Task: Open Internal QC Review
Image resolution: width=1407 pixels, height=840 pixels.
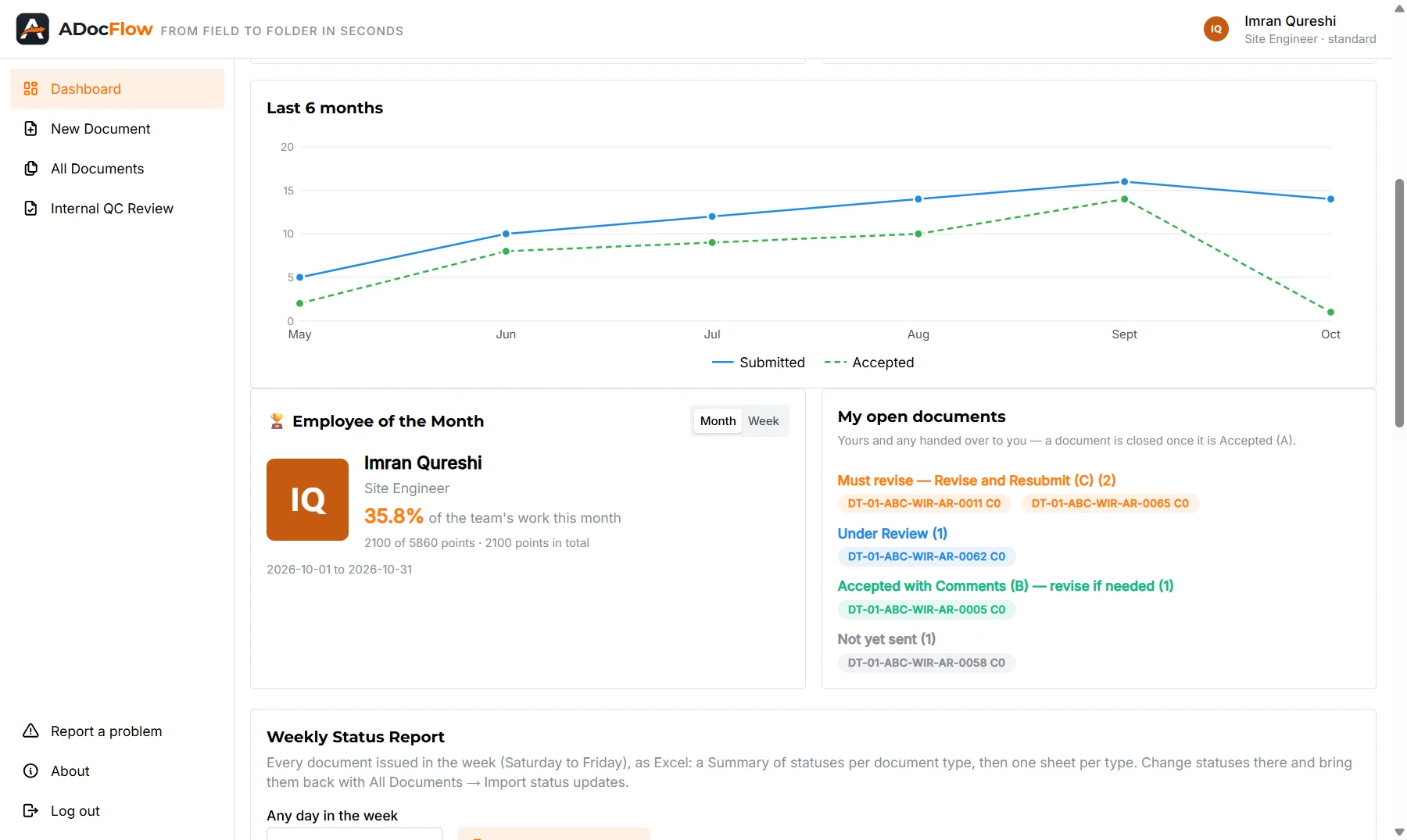Action: point(117,208)
